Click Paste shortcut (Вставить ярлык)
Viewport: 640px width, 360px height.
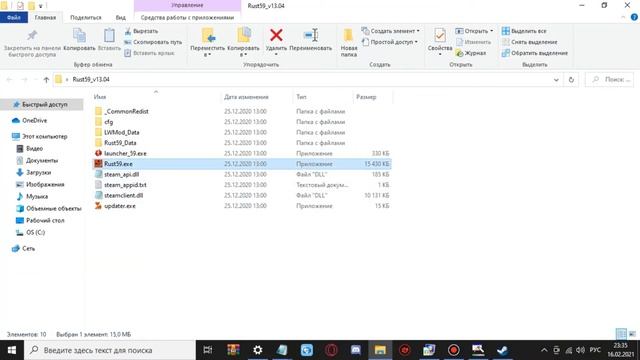click(149, 53)
